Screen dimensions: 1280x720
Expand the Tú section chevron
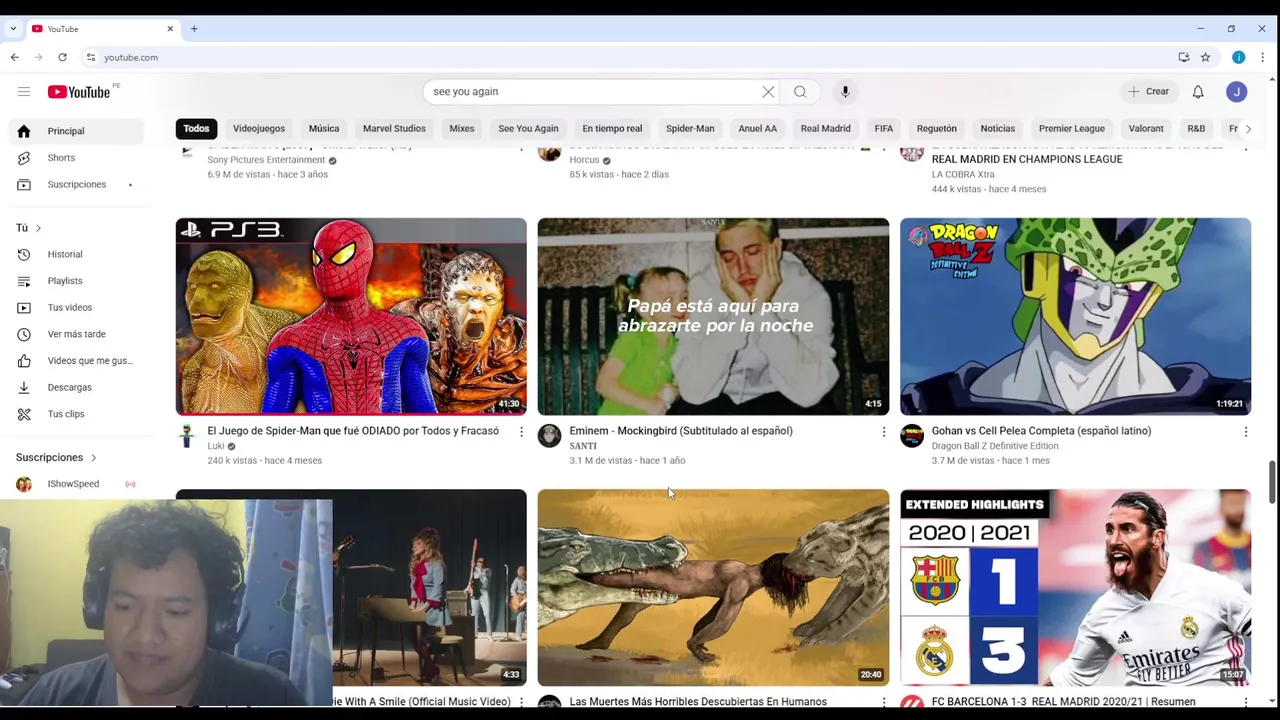[x=38, y=228]
